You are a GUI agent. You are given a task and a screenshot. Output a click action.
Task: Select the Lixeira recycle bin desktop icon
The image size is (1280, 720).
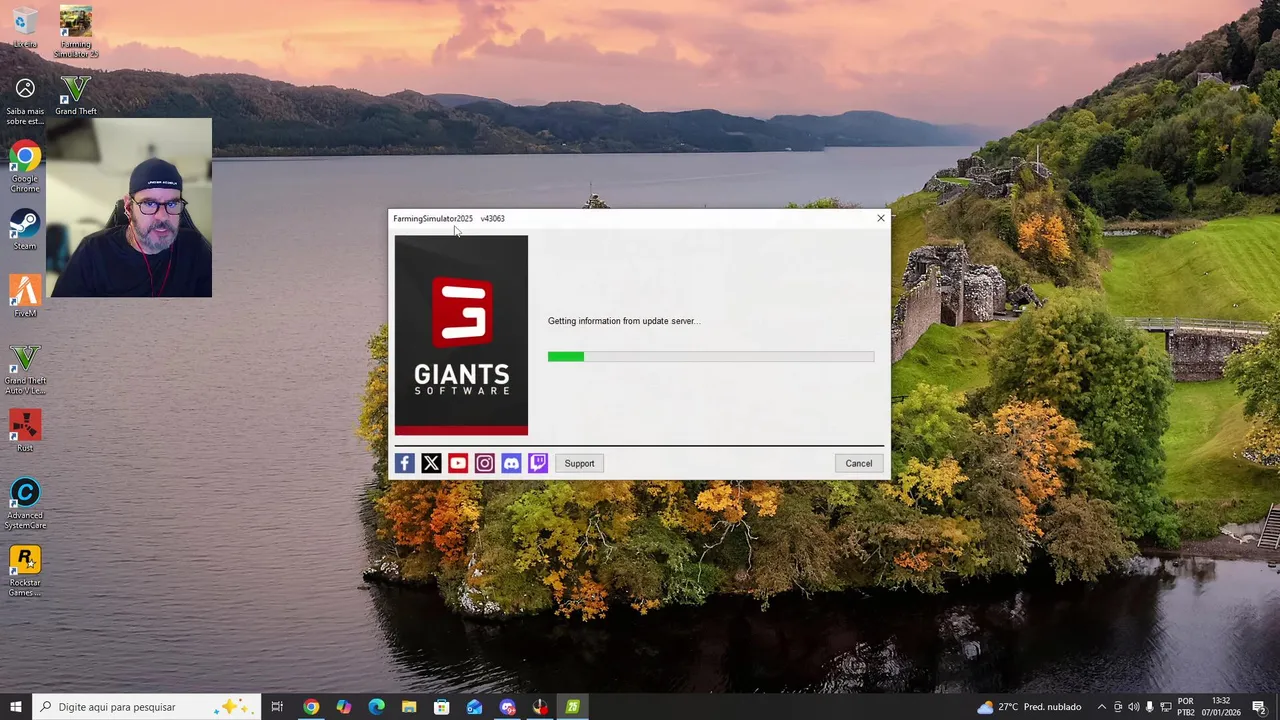point(25,28)
